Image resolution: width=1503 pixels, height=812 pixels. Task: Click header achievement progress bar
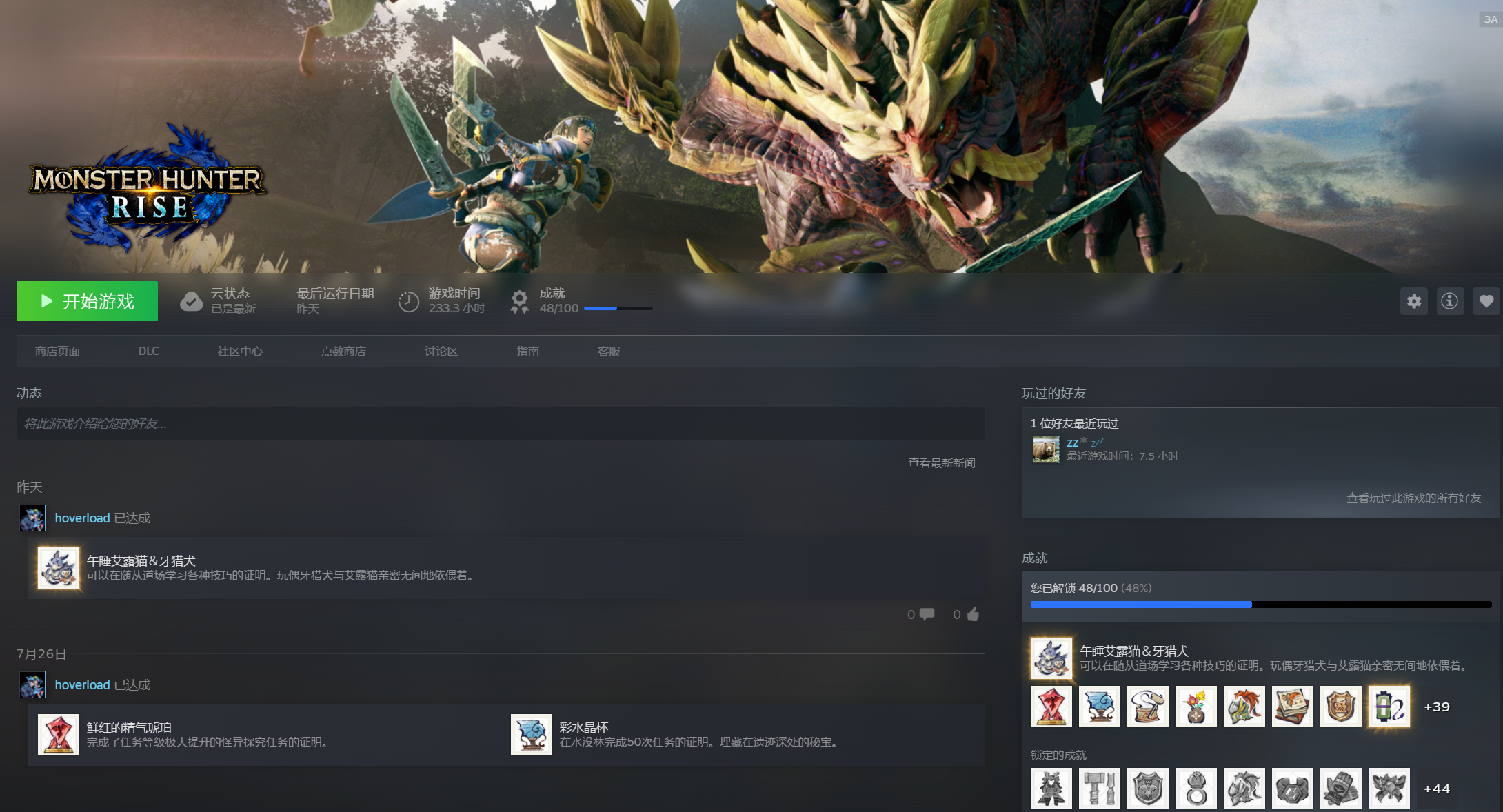click(618, 308)
